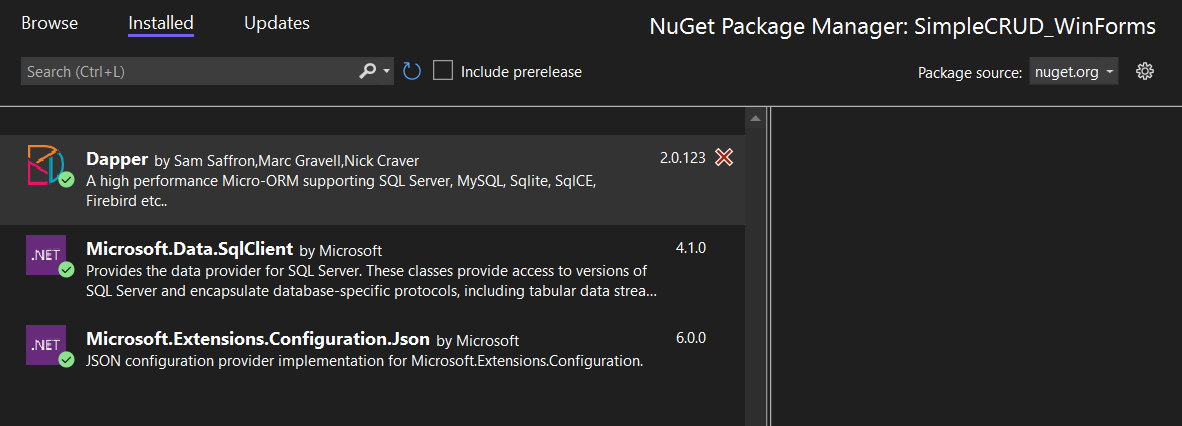Open NuGet settings gear icon
This screenshot has height=426, width=1182.
click(x=1146, y=71)
